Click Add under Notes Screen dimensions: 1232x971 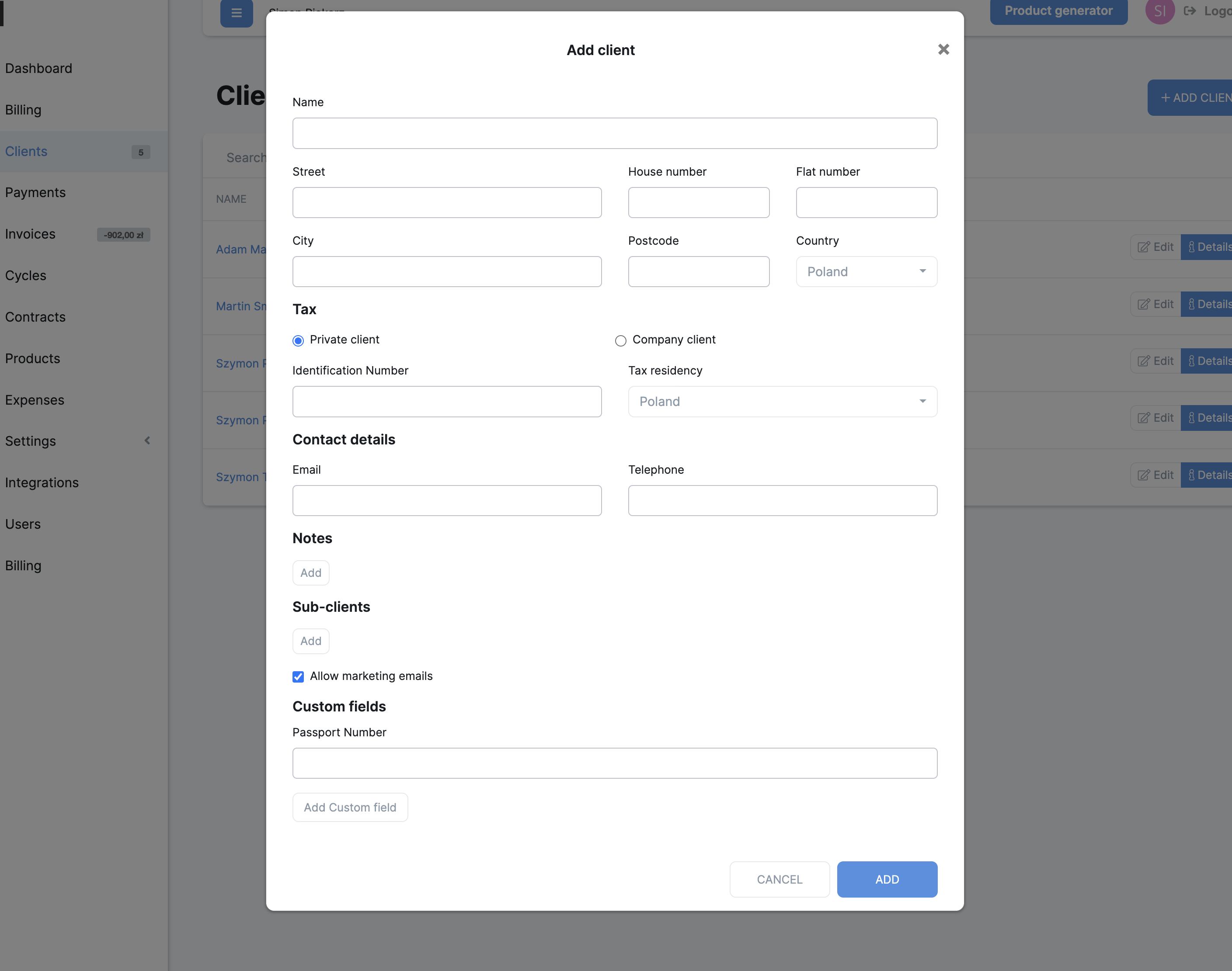310,572
